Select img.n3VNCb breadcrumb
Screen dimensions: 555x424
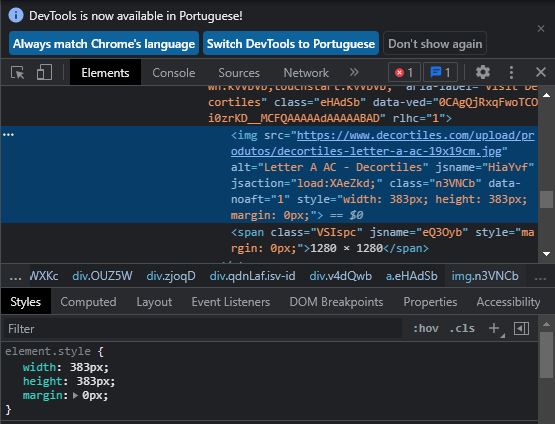(x=485, y=276)
